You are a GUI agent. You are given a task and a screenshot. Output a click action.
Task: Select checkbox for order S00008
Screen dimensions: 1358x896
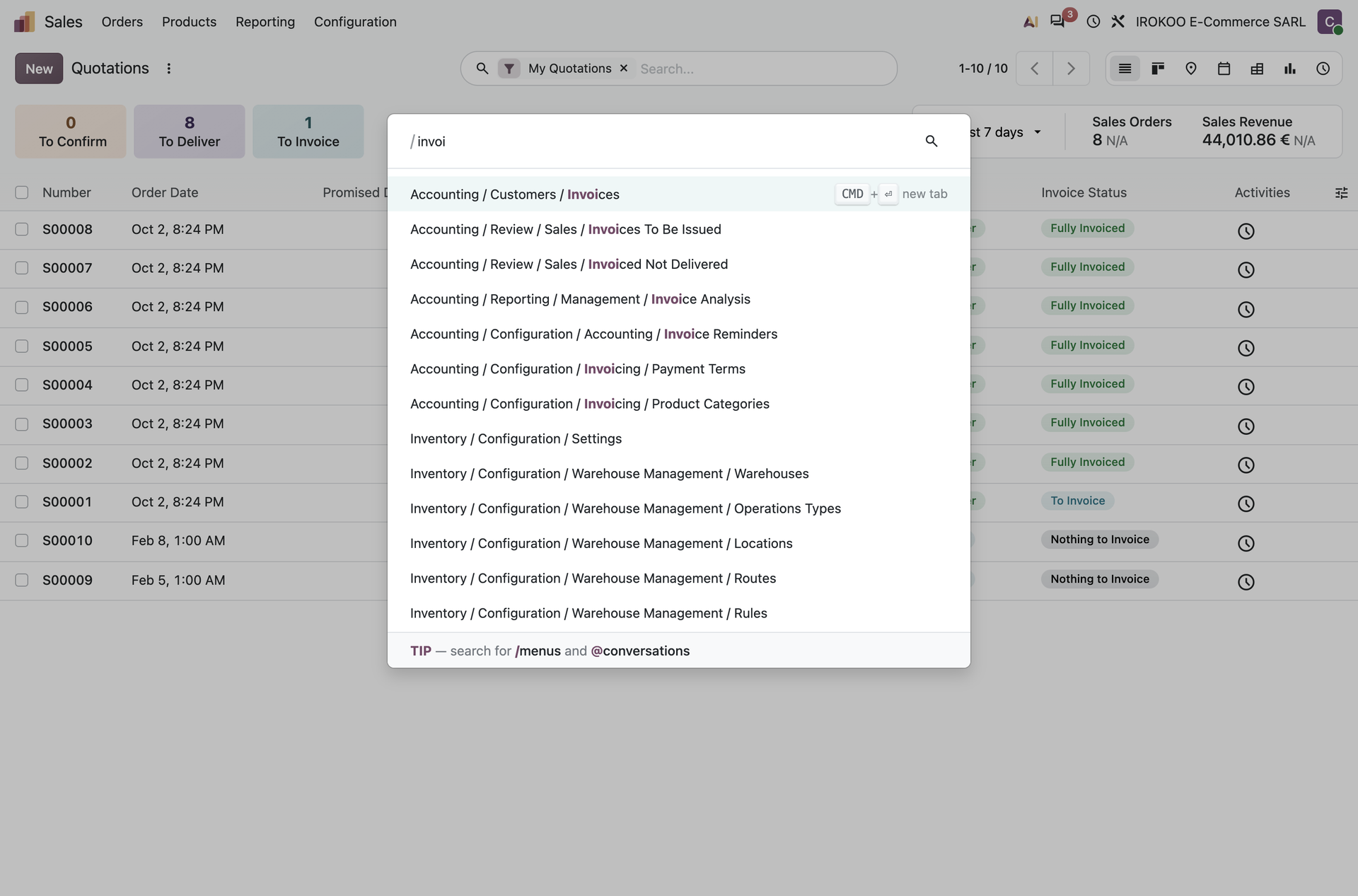(22, 229)
